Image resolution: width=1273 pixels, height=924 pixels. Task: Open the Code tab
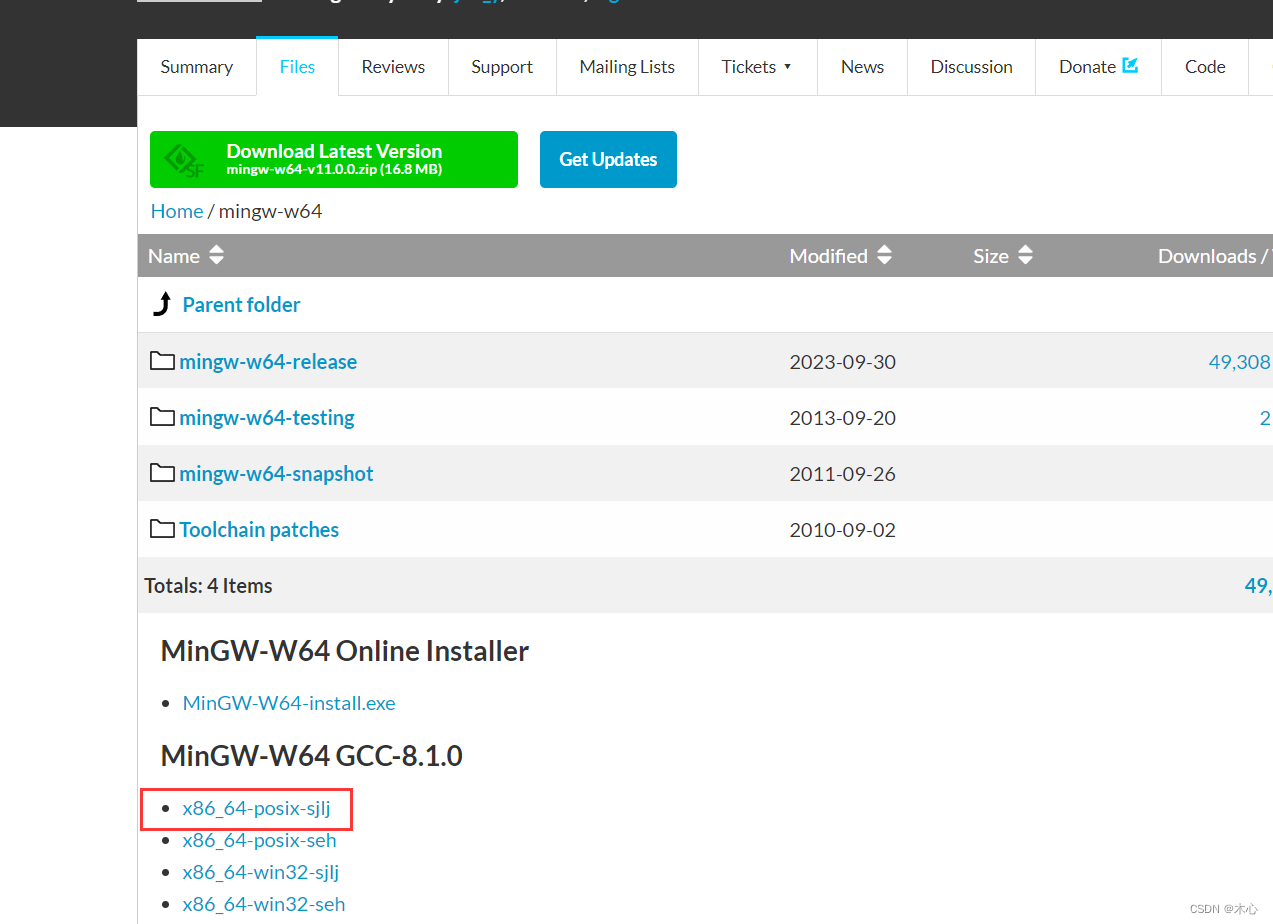coord(1205,67)
